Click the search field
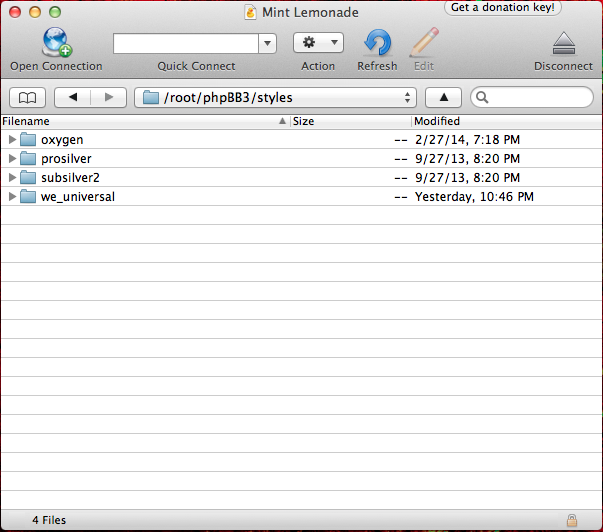Viewport: 603px width, 532px height. click(532, 97)
